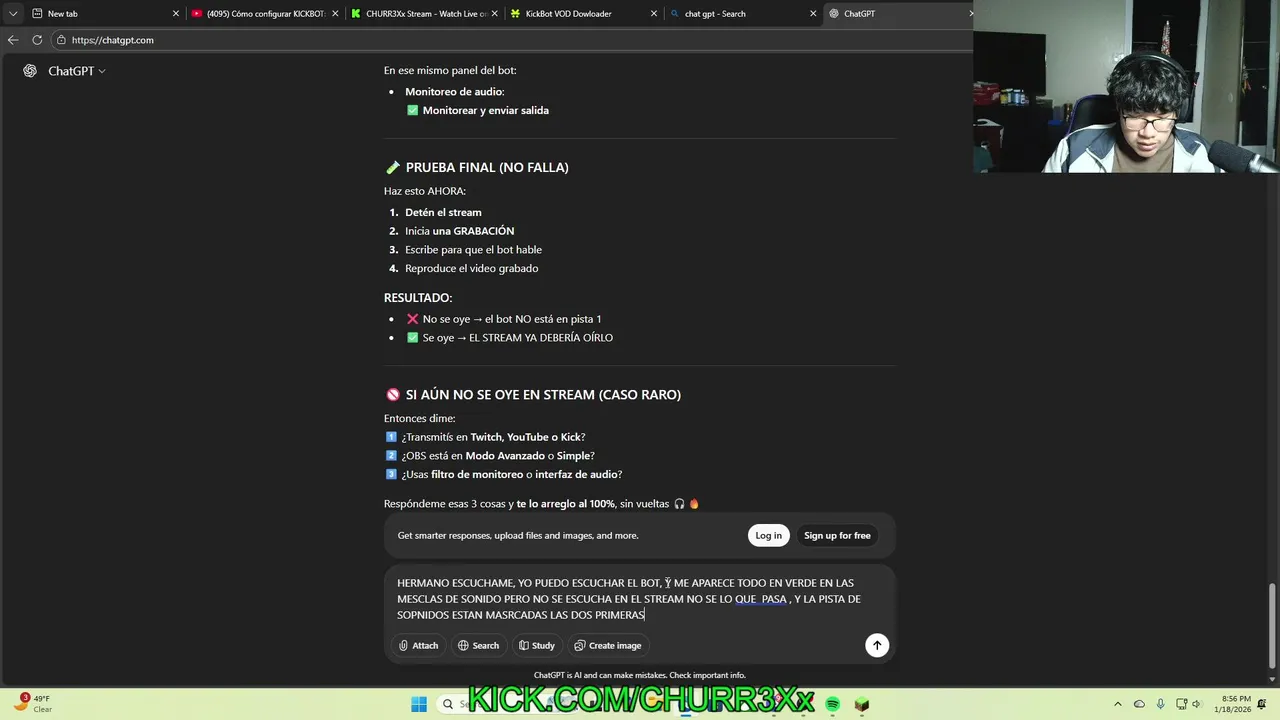The width and height of the screenshot is (1280, 720).
Task: Click the 'Inicia una GRABACIÓN' step
Action: pos(459,231)
